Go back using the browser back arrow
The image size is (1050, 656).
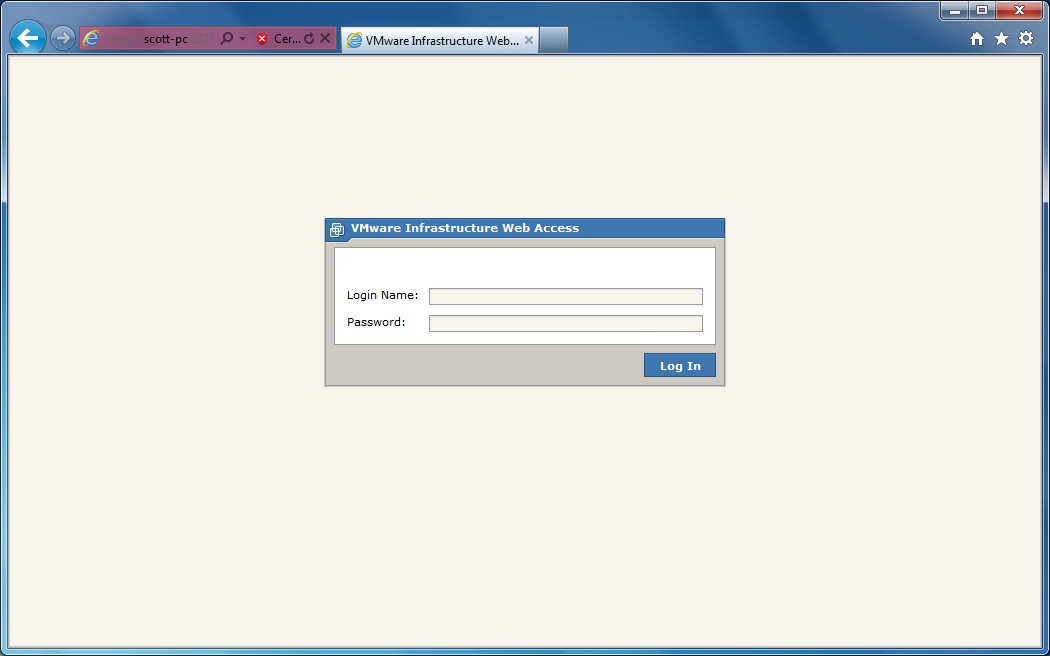[27, 38]
